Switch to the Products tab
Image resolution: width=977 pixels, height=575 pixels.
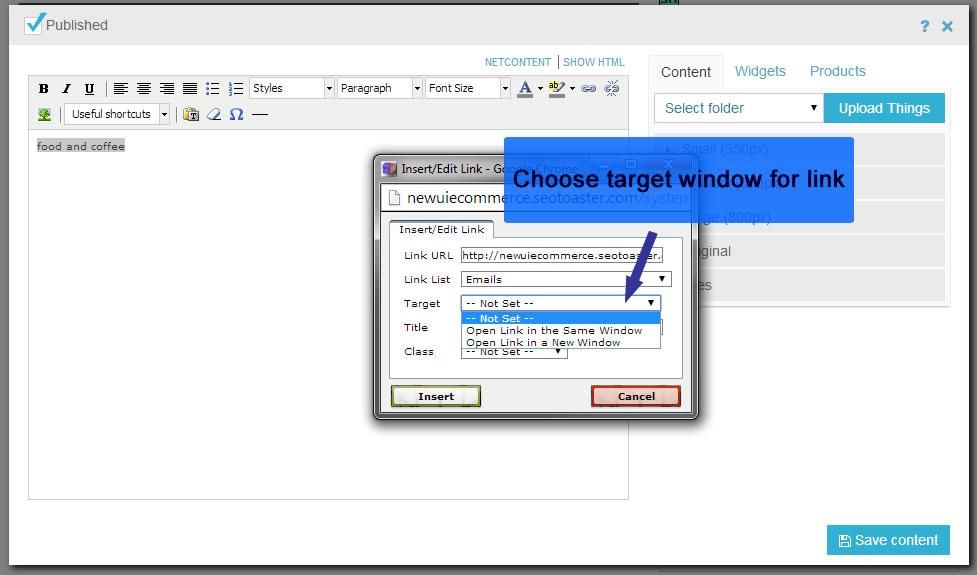pyautogui.click(x=837, y=71)
